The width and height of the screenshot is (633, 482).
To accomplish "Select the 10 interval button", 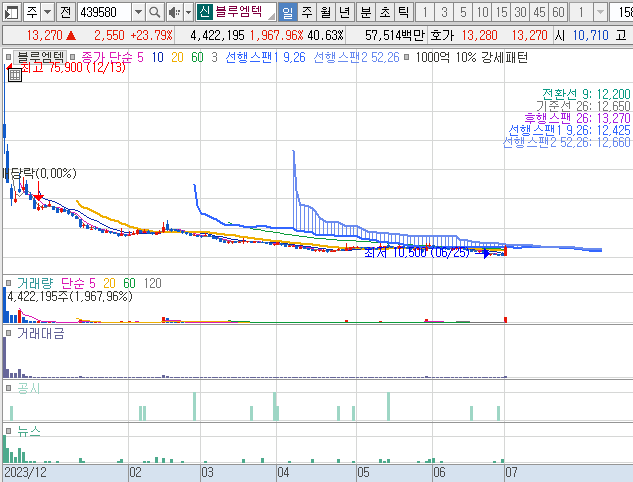I will click(482, 13).
